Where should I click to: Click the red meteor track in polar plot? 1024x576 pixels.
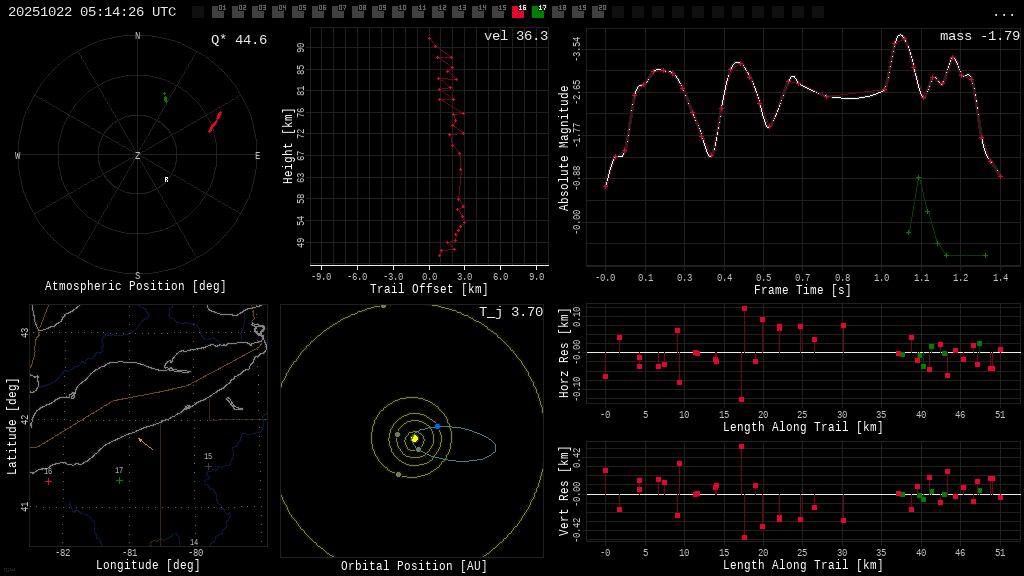tap(215, 122)
